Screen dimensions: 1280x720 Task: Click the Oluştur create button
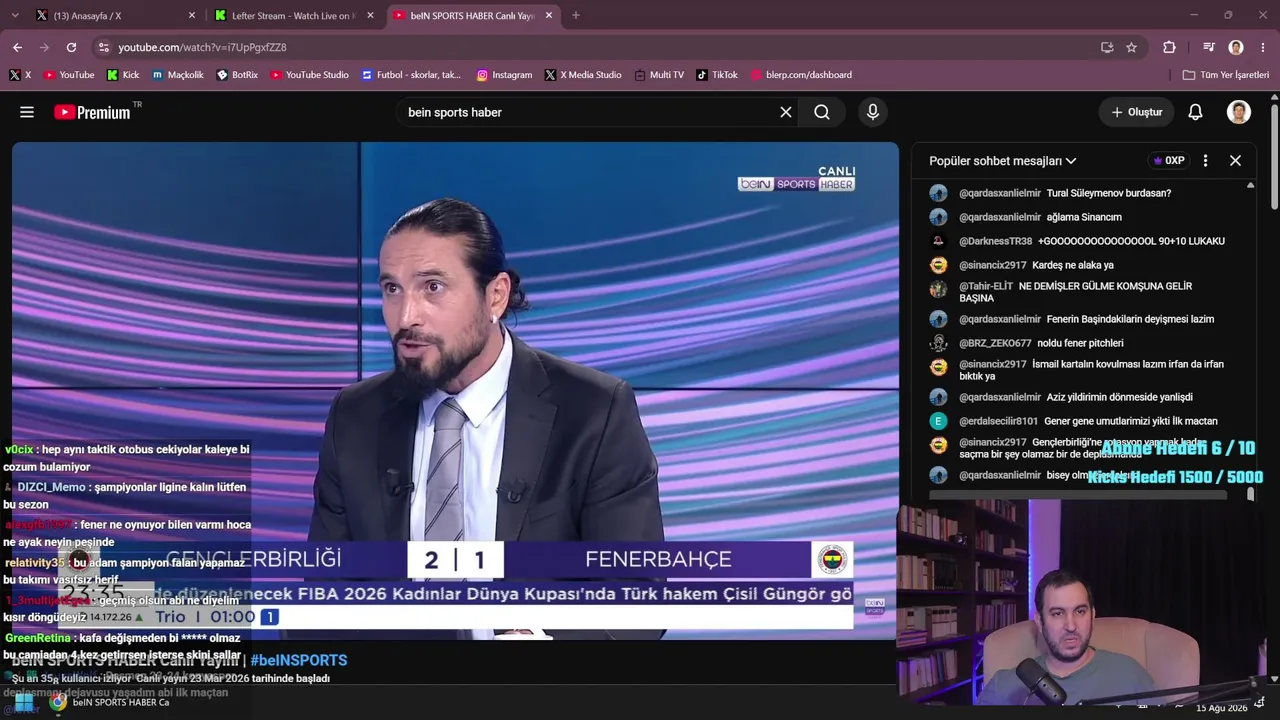click(x=1137, y=112)
